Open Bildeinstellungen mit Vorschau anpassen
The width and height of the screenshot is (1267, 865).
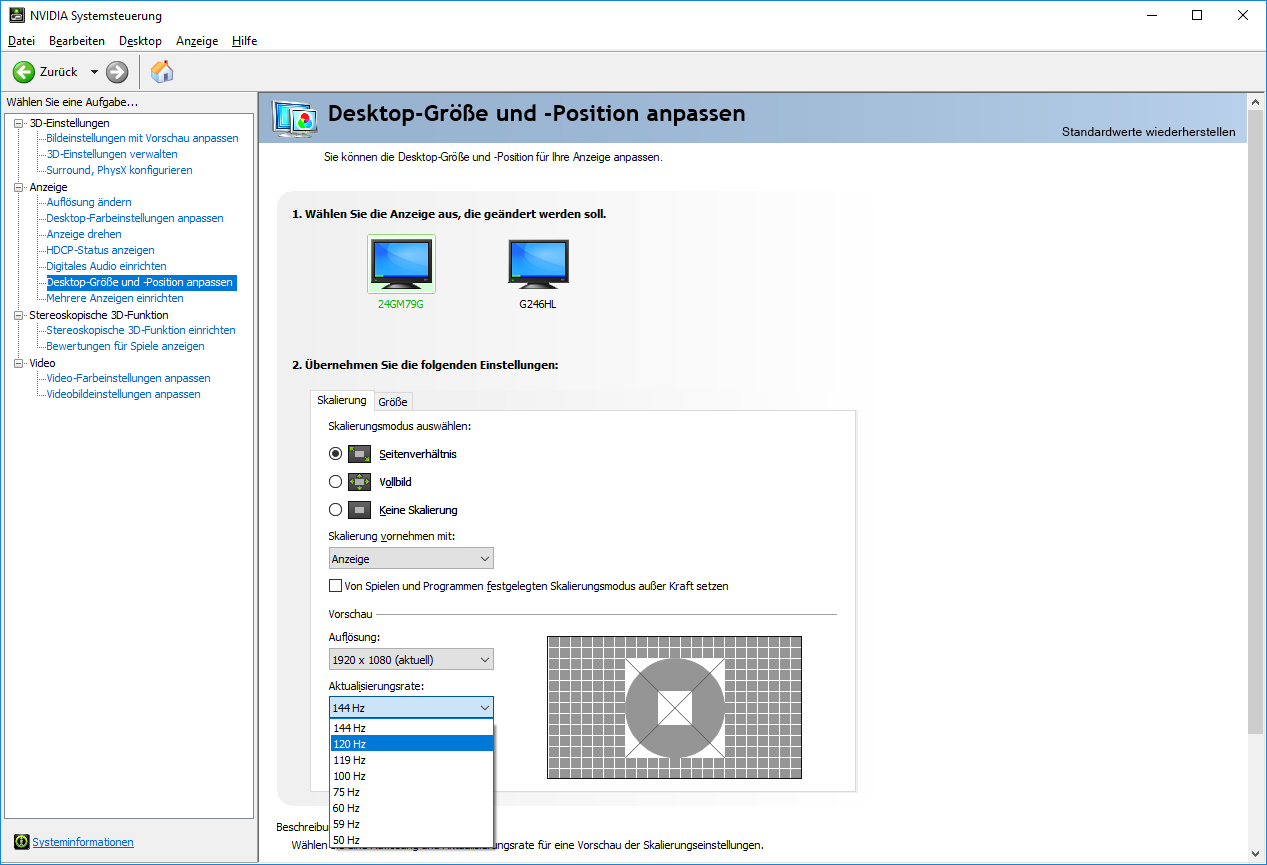[x=143, y=138]
